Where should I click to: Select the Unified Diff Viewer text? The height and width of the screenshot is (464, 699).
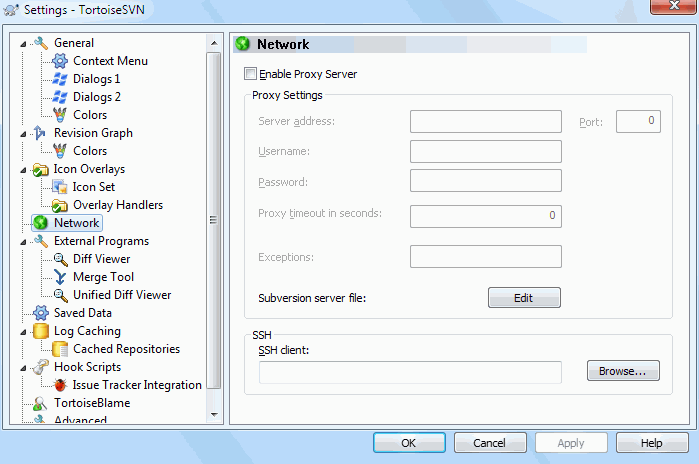[122, 295]
